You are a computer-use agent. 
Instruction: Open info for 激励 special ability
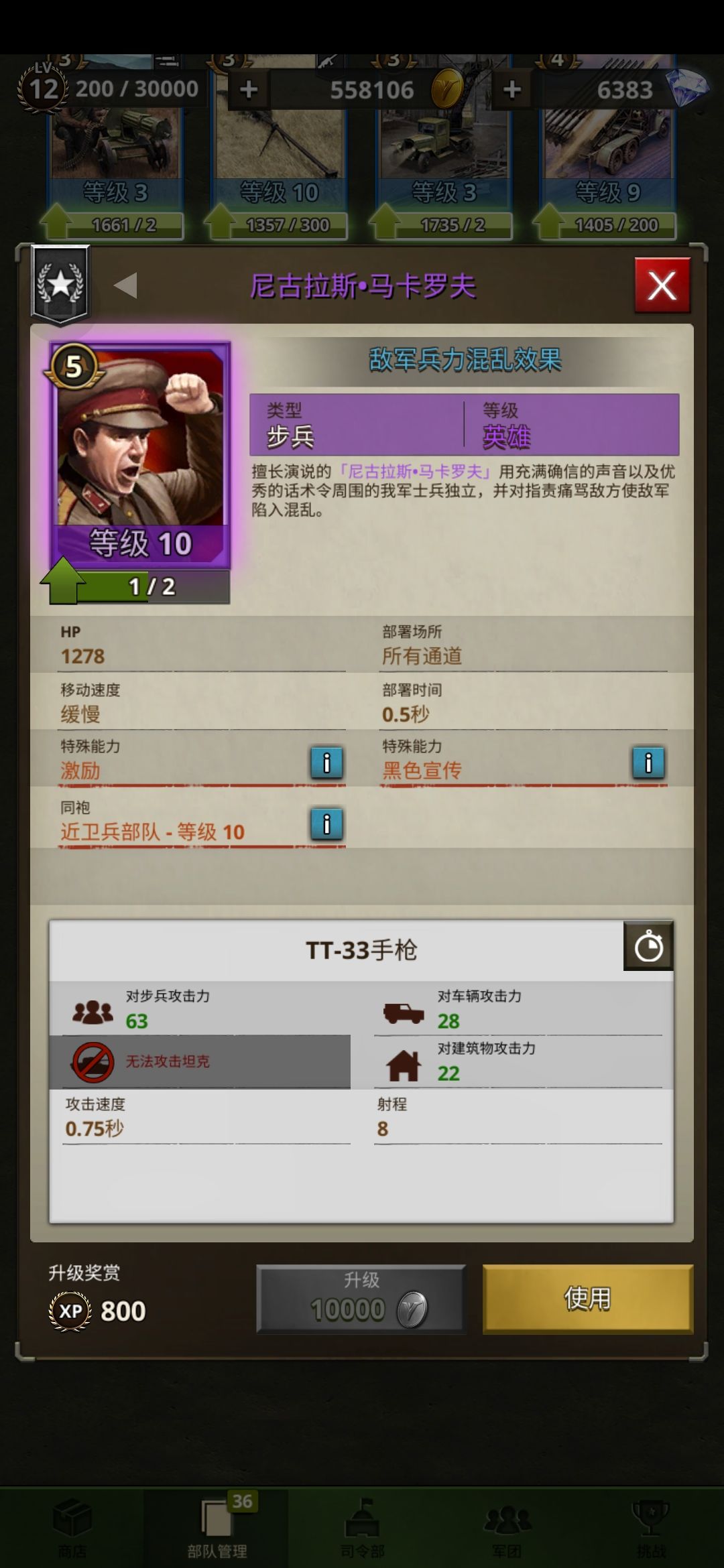point(326,763)
